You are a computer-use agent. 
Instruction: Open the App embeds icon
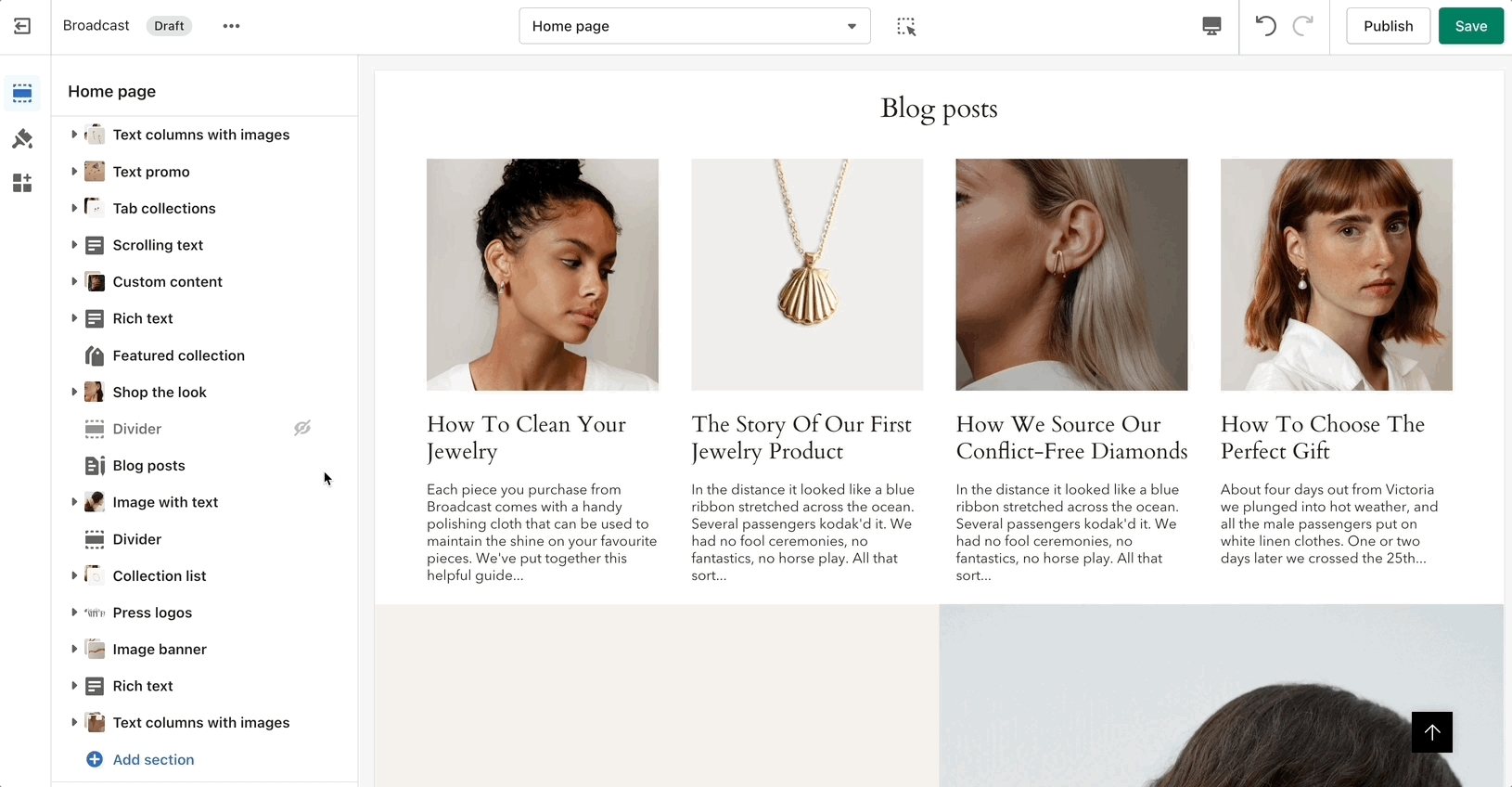(x=22, y=183)
